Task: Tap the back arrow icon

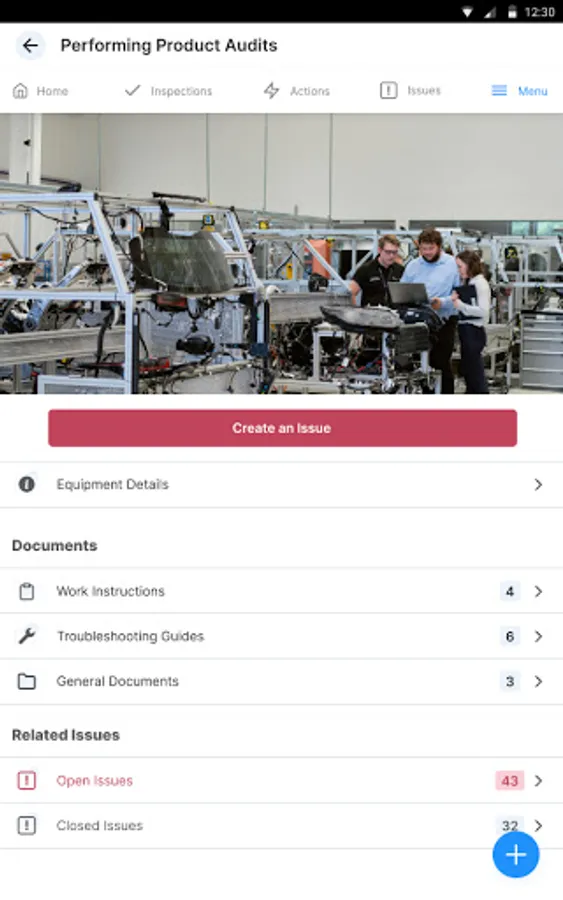Action: click(x=30, y=45)
